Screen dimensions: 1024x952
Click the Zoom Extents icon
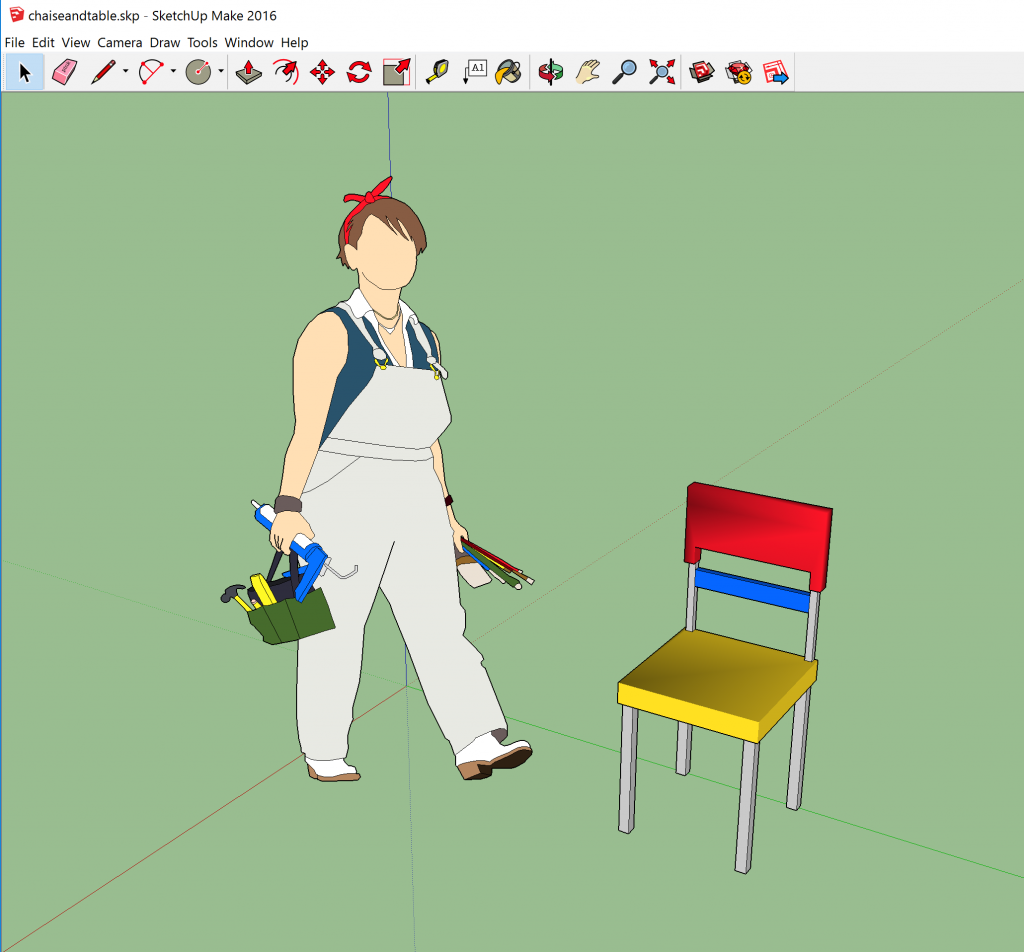[x=661, y=72]
